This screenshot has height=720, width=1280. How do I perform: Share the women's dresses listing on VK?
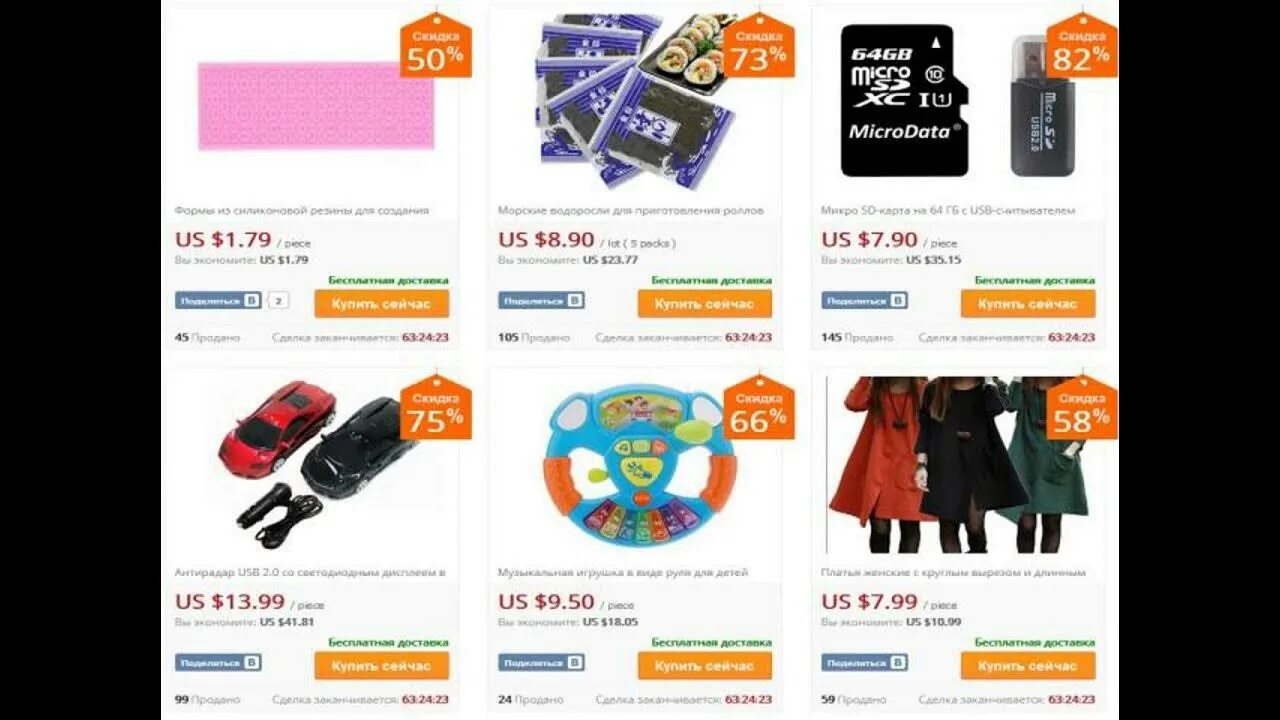point(864,662)
